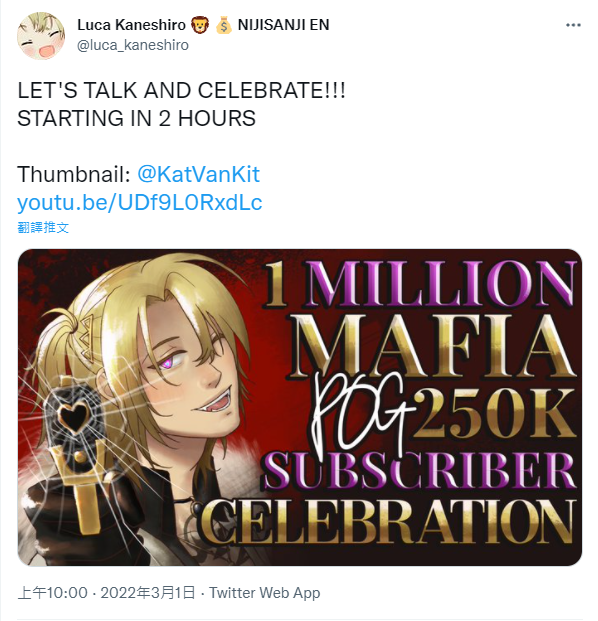Click the 上午10:00 timestamp
Viewport: 598px width, 621px height.
pos(52,593)
